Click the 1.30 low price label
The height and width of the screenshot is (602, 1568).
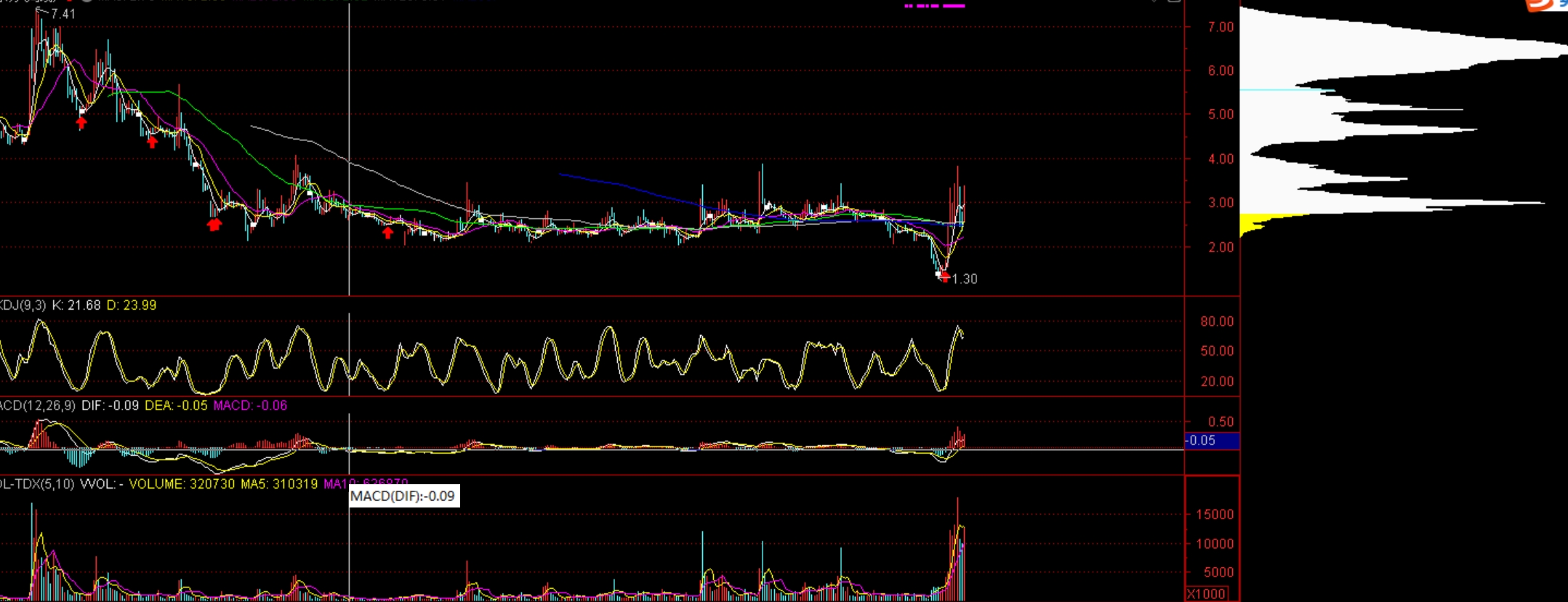(965, 279)
